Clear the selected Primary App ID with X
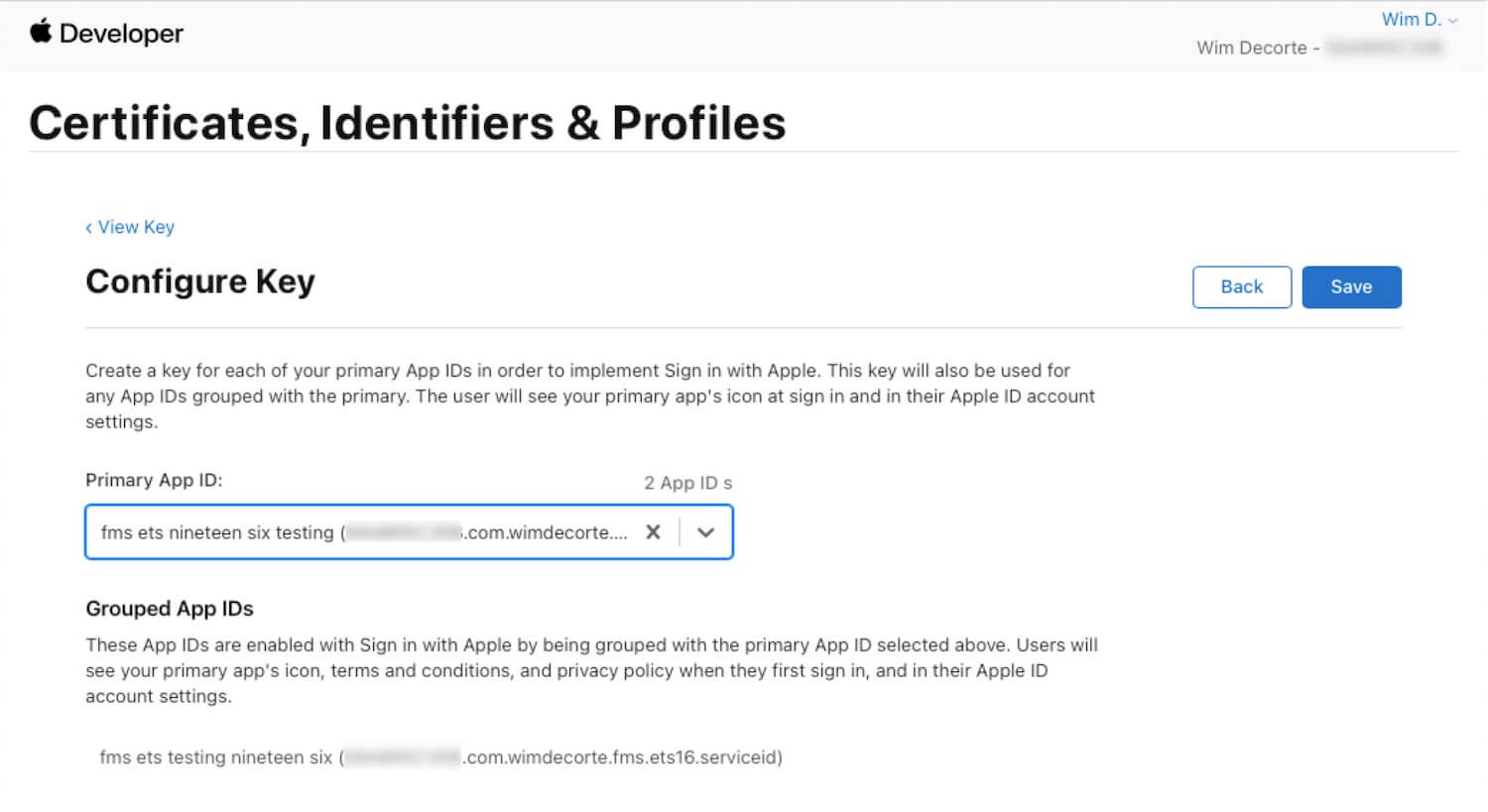The width and height of the screenshot is (1488, 812). click(x=653, y=532)
